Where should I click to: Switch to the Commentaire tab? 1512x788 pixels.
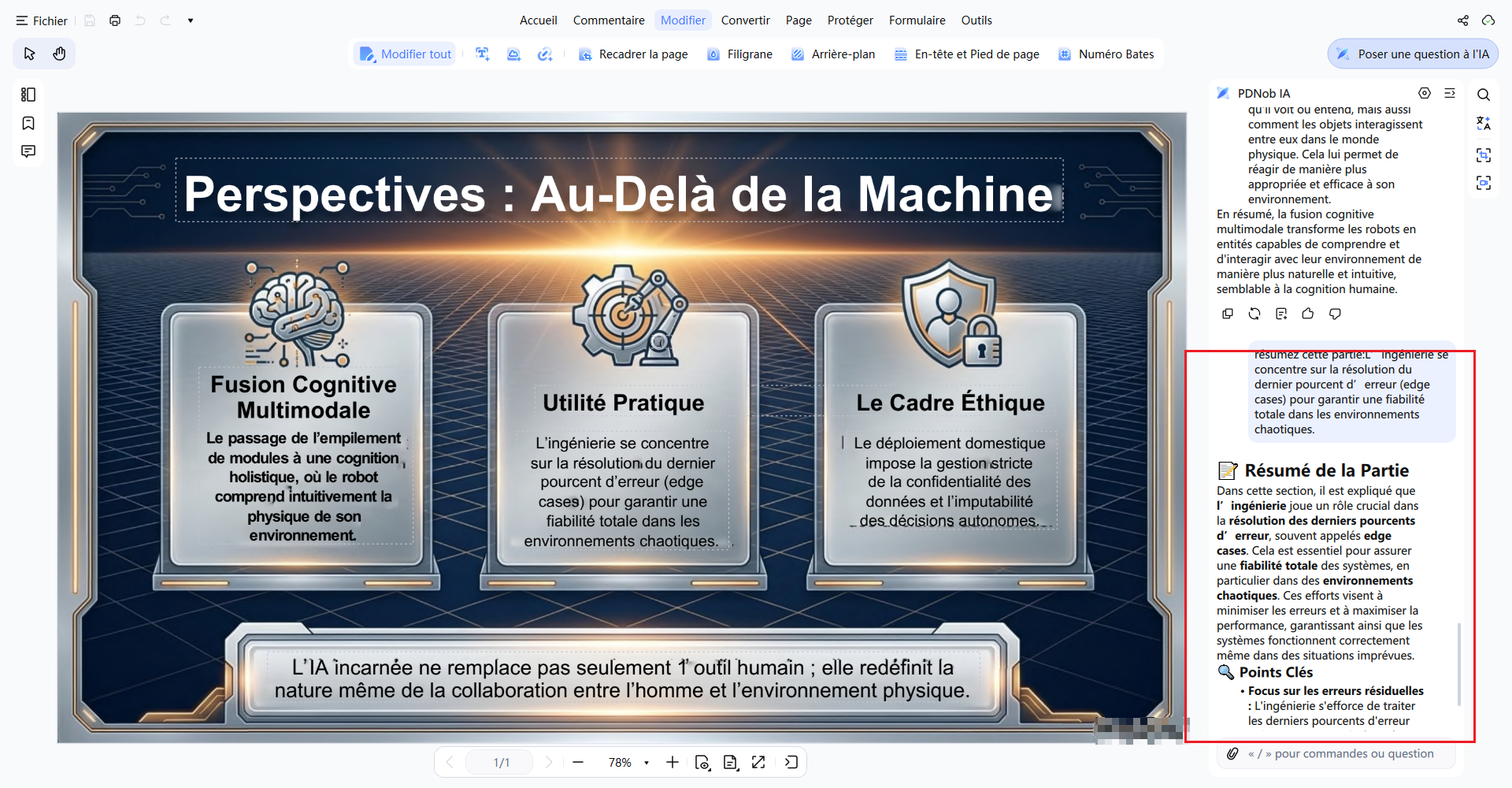[609, 20]
